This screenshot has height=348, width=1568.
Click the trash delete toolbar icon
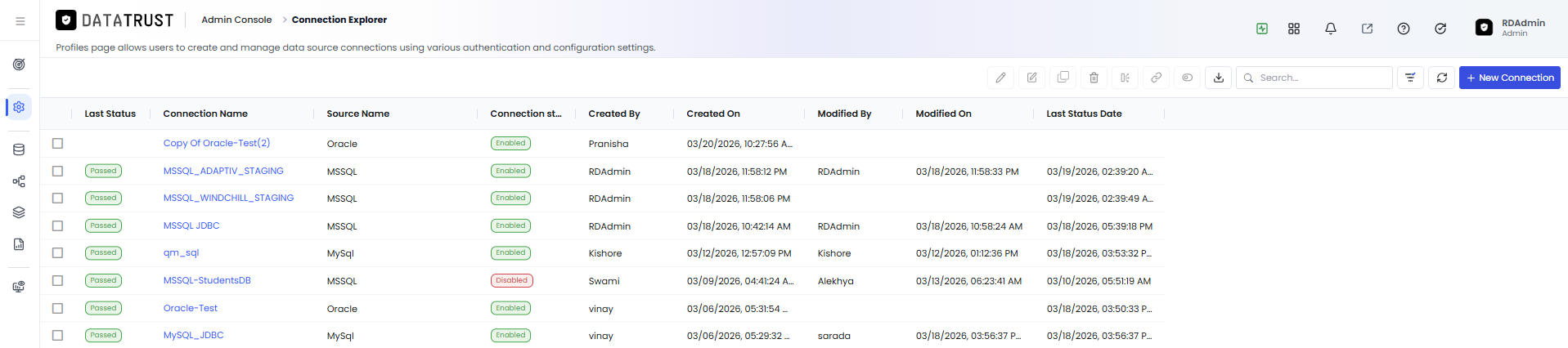[x=1094, y=78]
